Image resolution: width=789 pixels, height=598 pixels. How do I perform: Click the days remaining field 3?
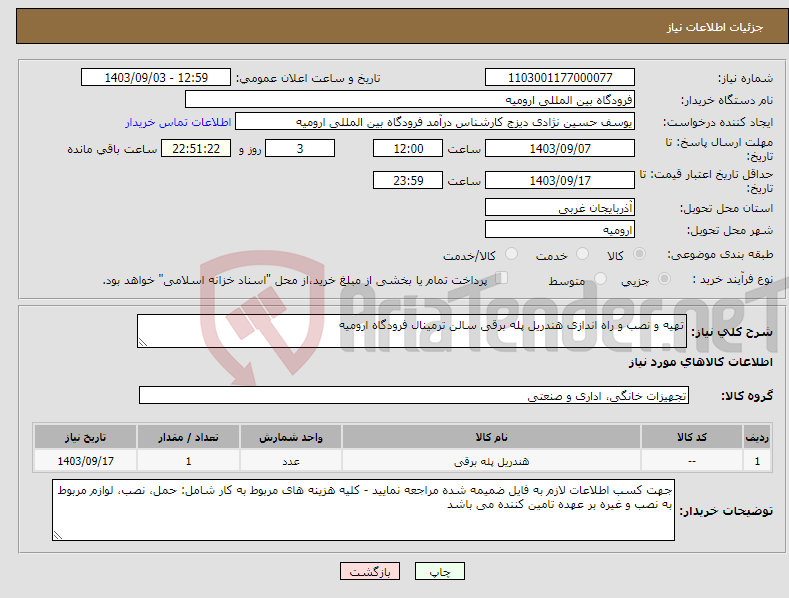point(300,148)
